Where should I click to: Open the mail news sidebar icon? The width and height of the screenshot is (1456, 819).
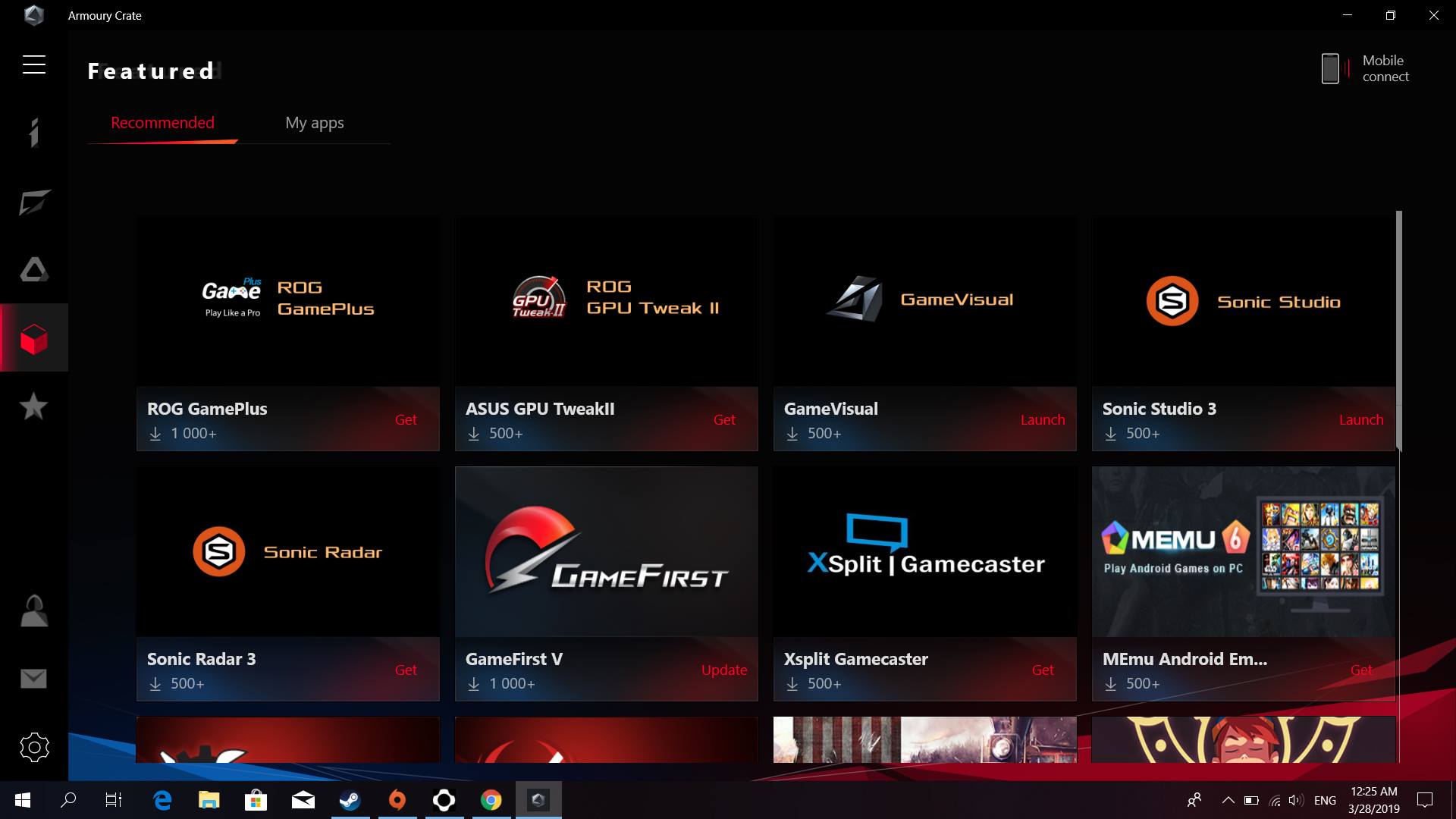click(x=33, y=679)
